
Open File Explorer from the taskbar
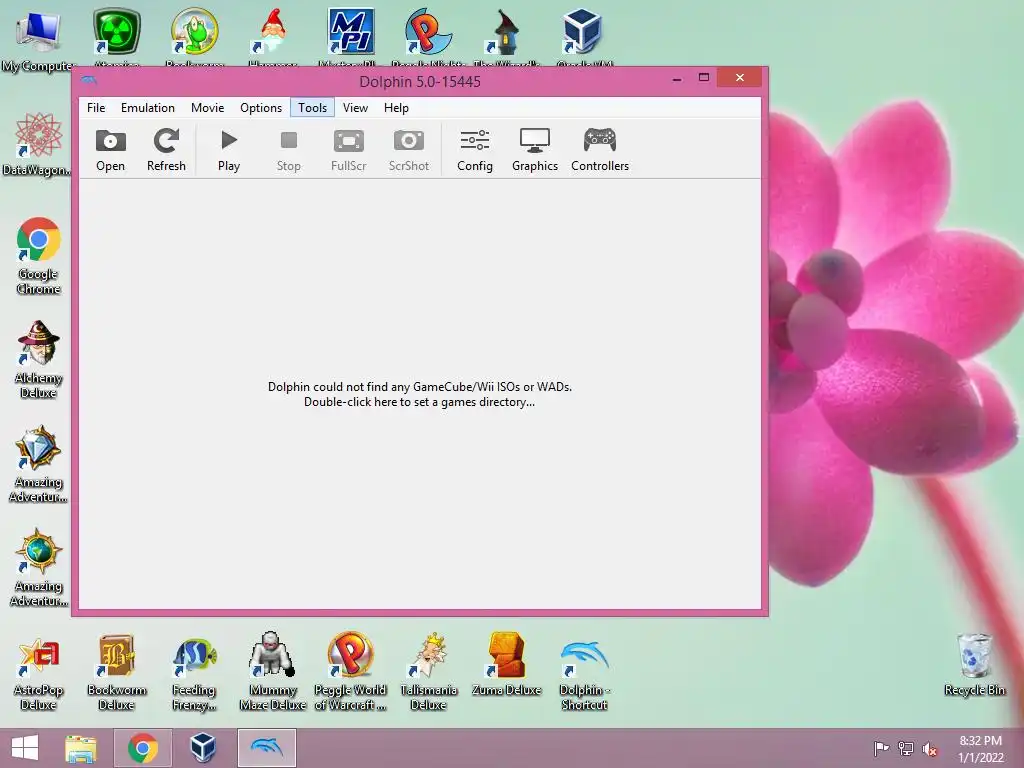coord(81,748)
